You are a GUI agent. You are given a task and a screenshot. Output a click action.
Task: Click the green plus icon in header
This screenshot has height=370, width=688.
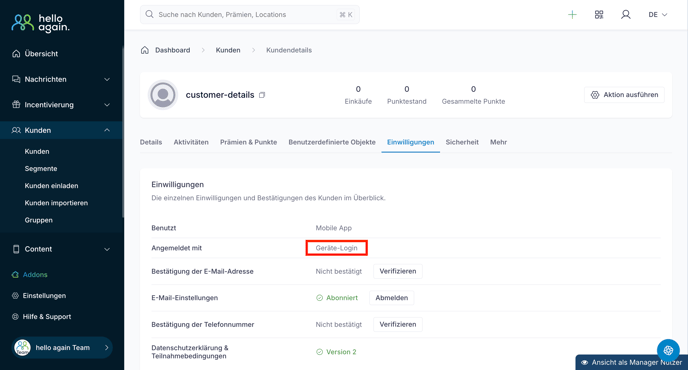point(572,14)
